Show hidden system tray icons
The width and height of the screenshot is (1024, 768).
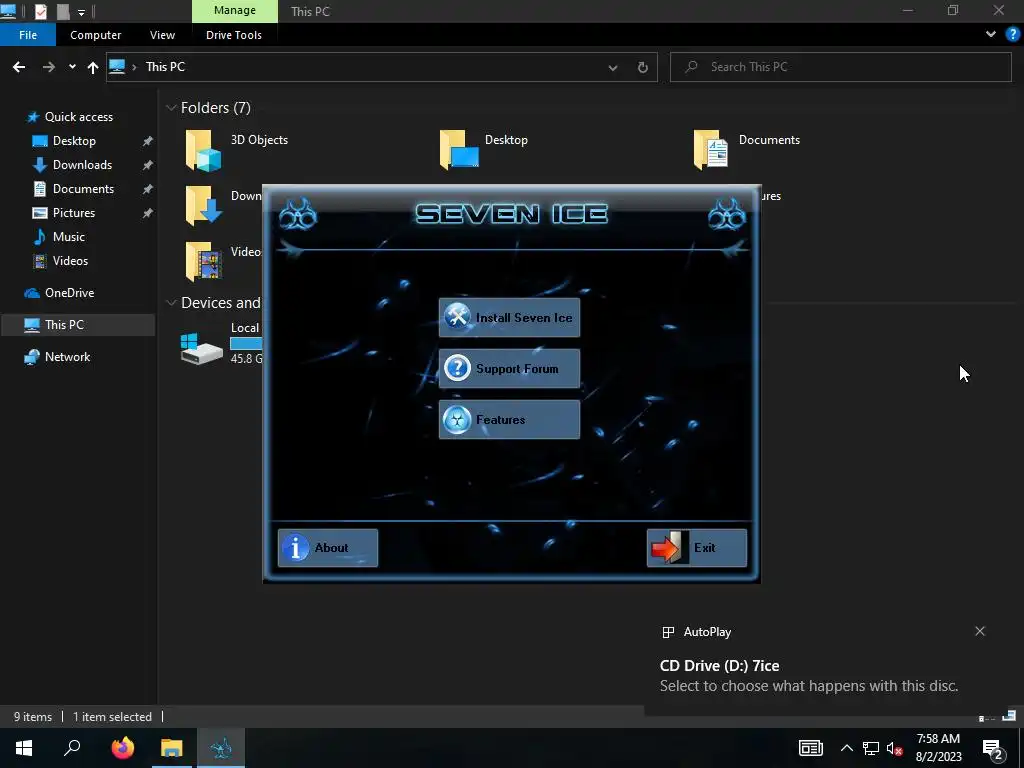[846, 748]
